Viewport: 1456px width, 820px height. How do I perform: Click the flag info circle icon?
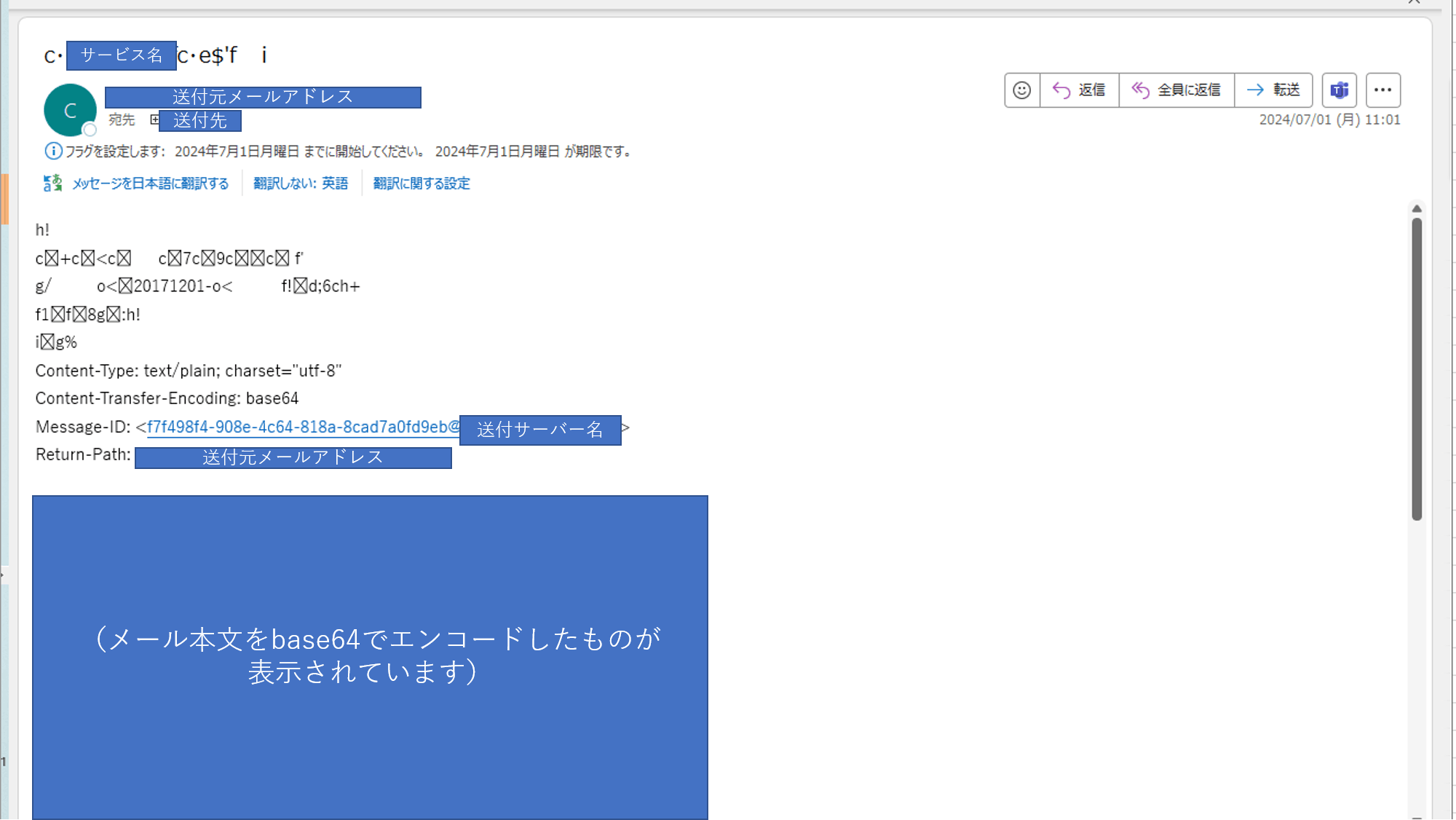pos(53,151)
